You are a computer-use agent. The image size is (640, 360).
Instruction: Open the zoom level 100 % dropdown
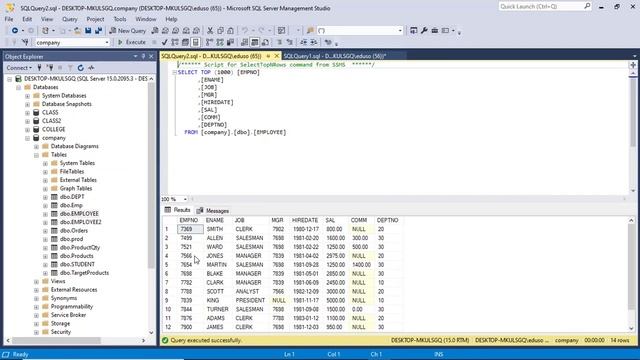pos(185,199)
